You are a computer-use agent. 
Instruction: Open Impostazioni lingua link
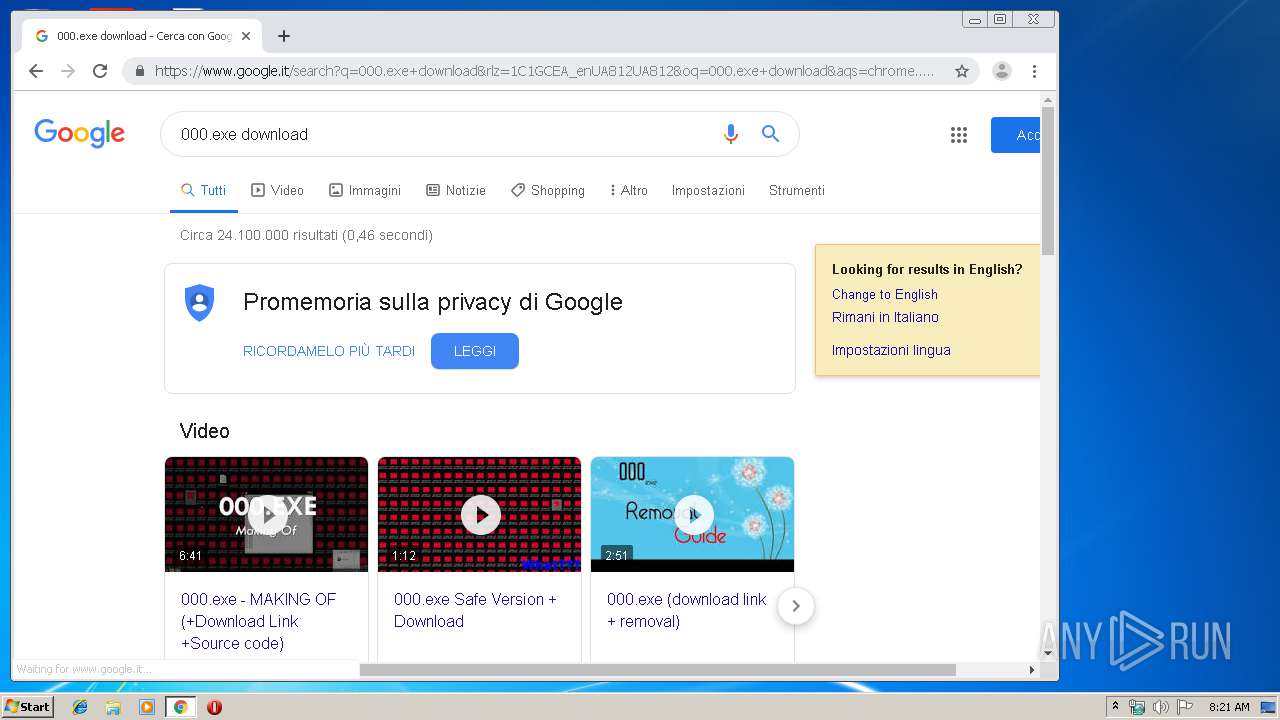click(891, 350)
